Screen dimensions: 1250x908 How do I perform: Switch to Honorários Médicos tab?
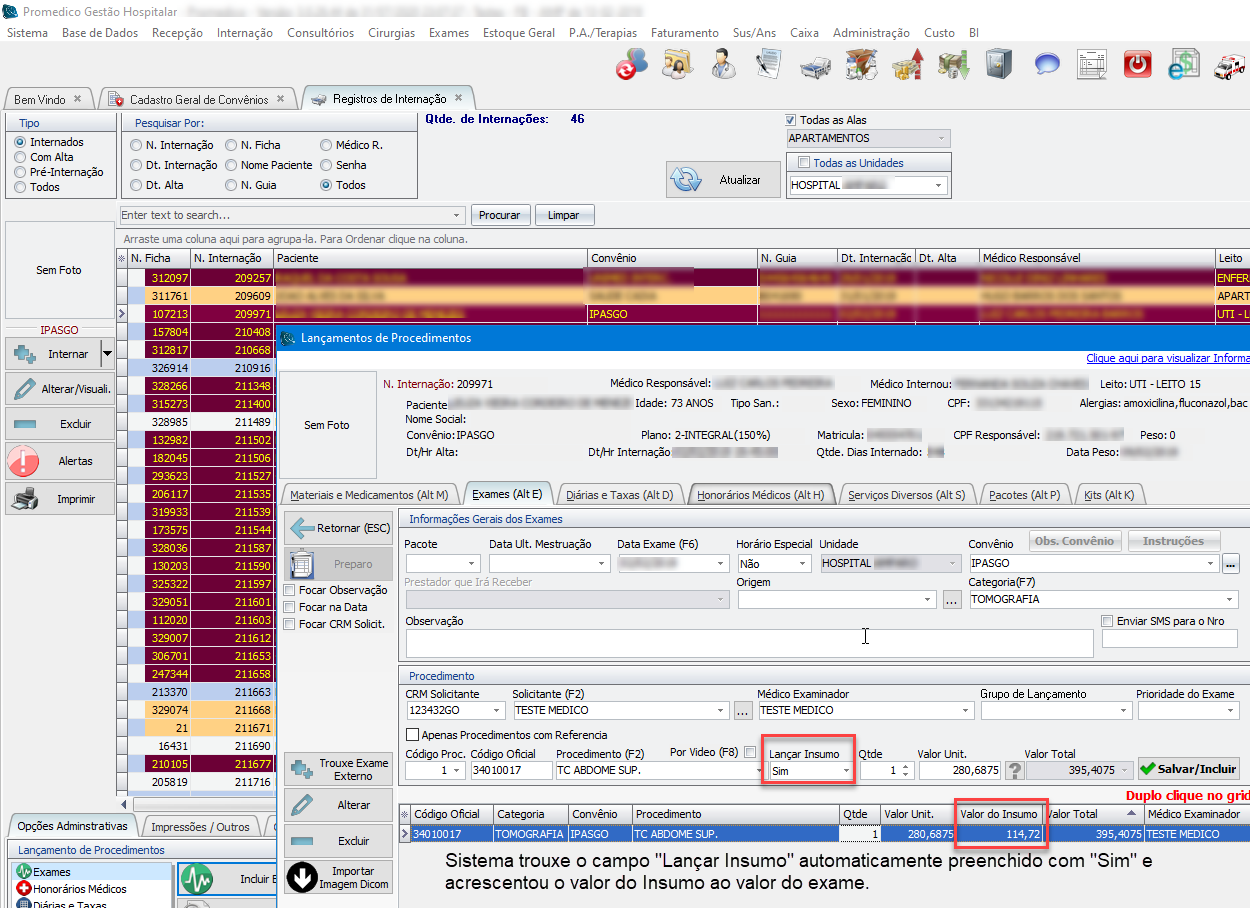(x=760, y=494)
